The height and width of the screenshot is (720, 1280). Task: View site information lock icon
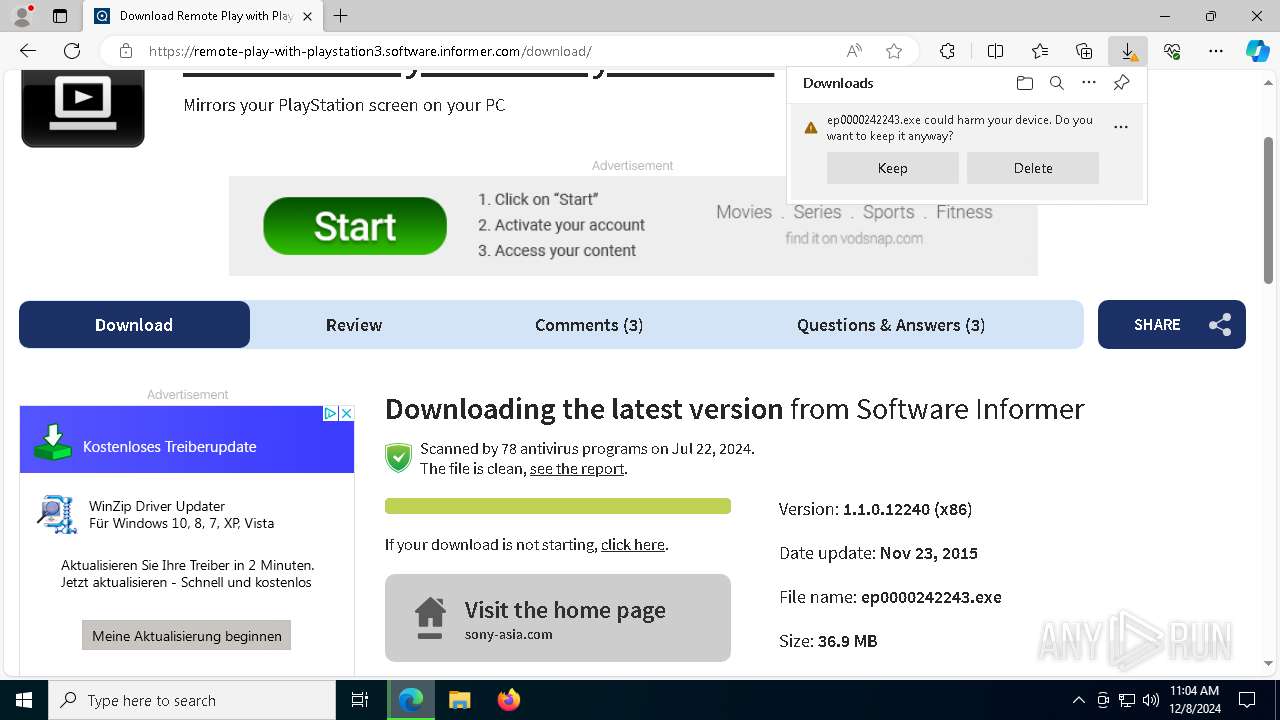[x=125, y=51]
